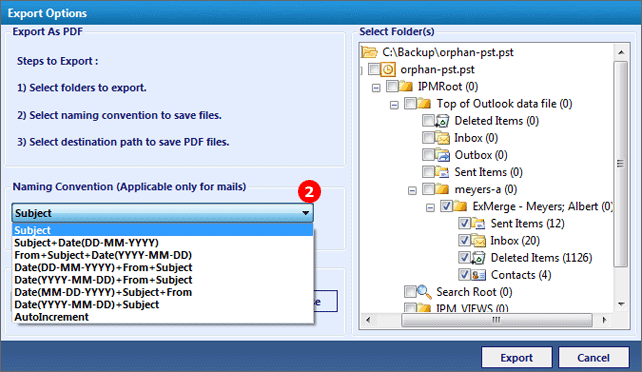
Task: Tick the Deleted Items (0) checkbox
Action: click(428, 121)
